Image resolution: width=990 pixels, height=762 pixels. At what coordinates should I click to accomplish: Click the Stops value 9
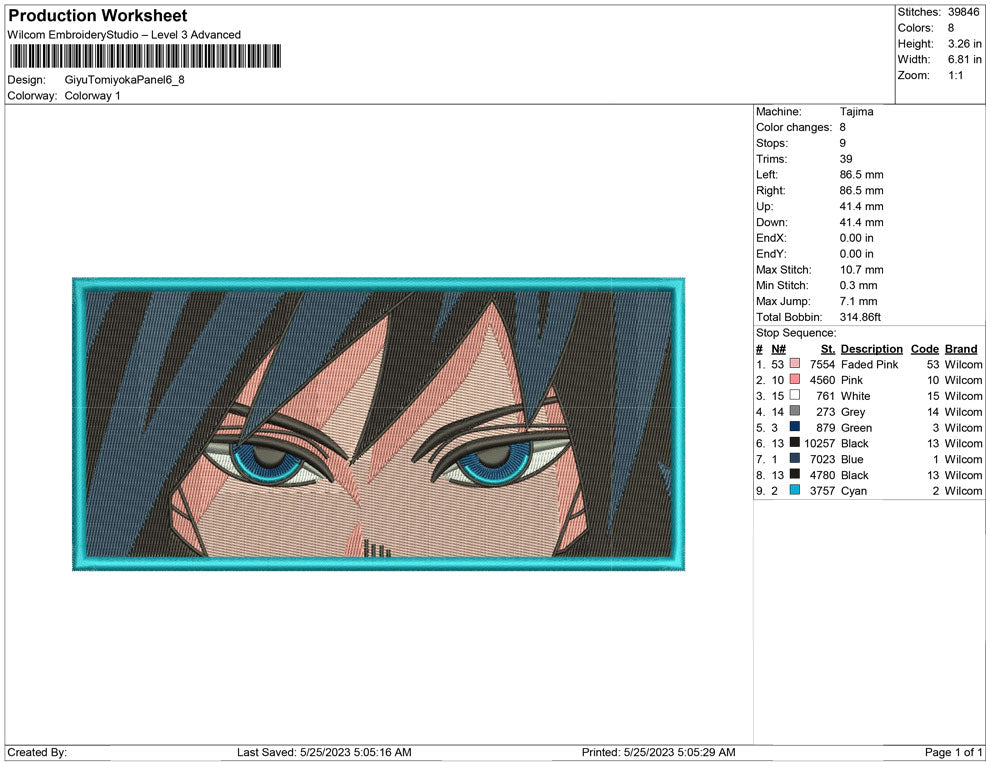click(842, 143)
